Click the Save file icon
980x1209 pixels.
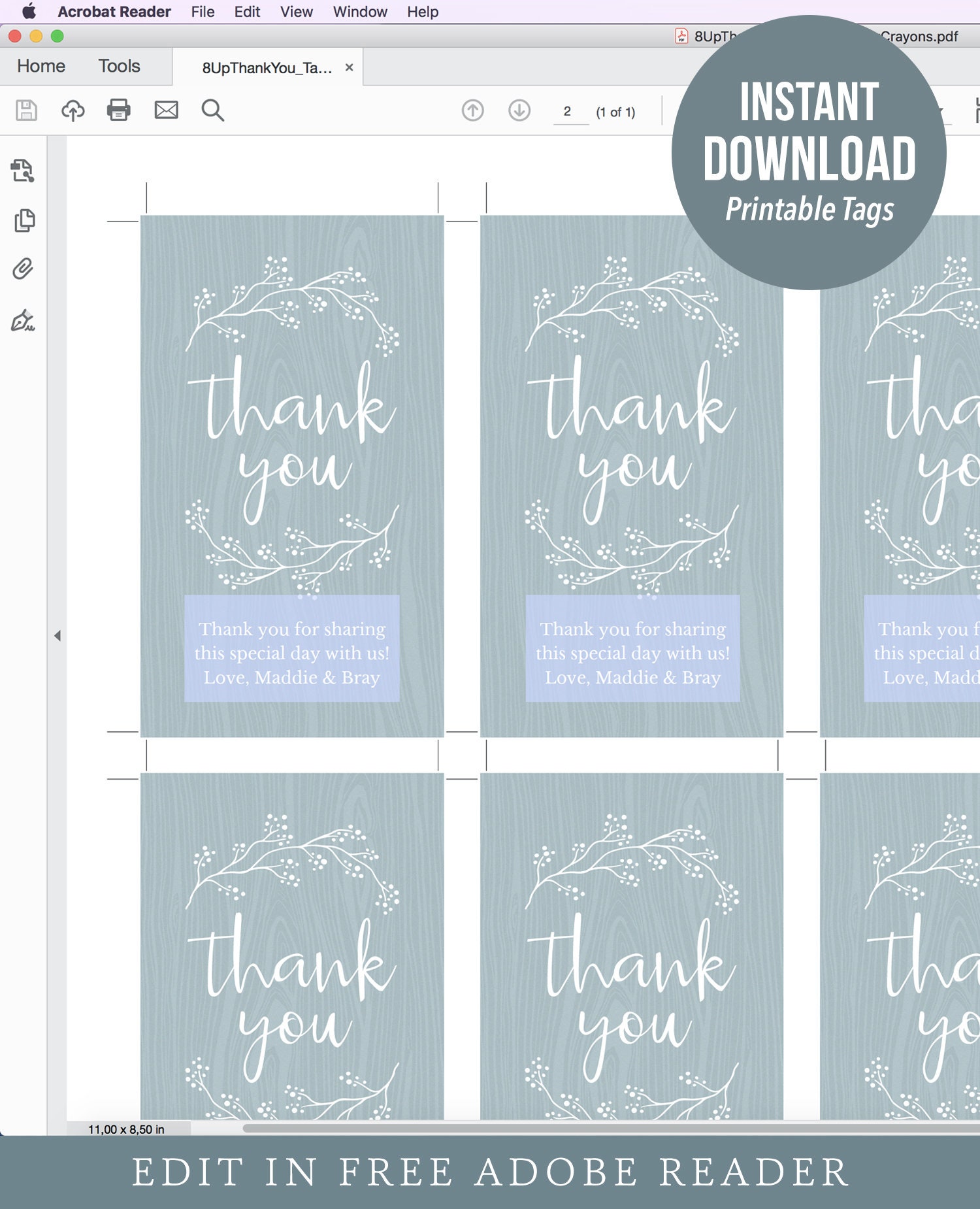tap(26, 110)
